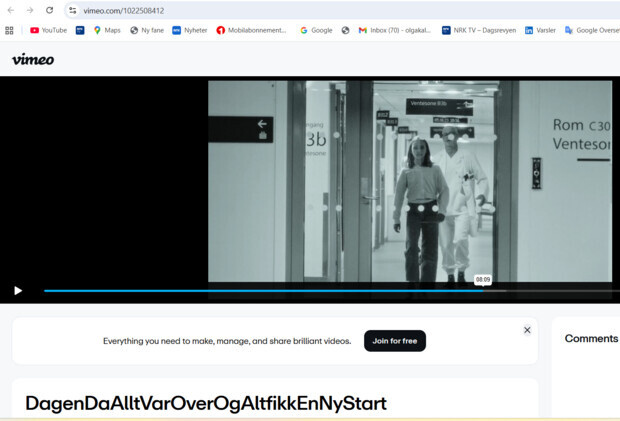Click the video progress bar
Image resolution: width=620 pixels, height=421 pixels.
[x=300, y=291]
